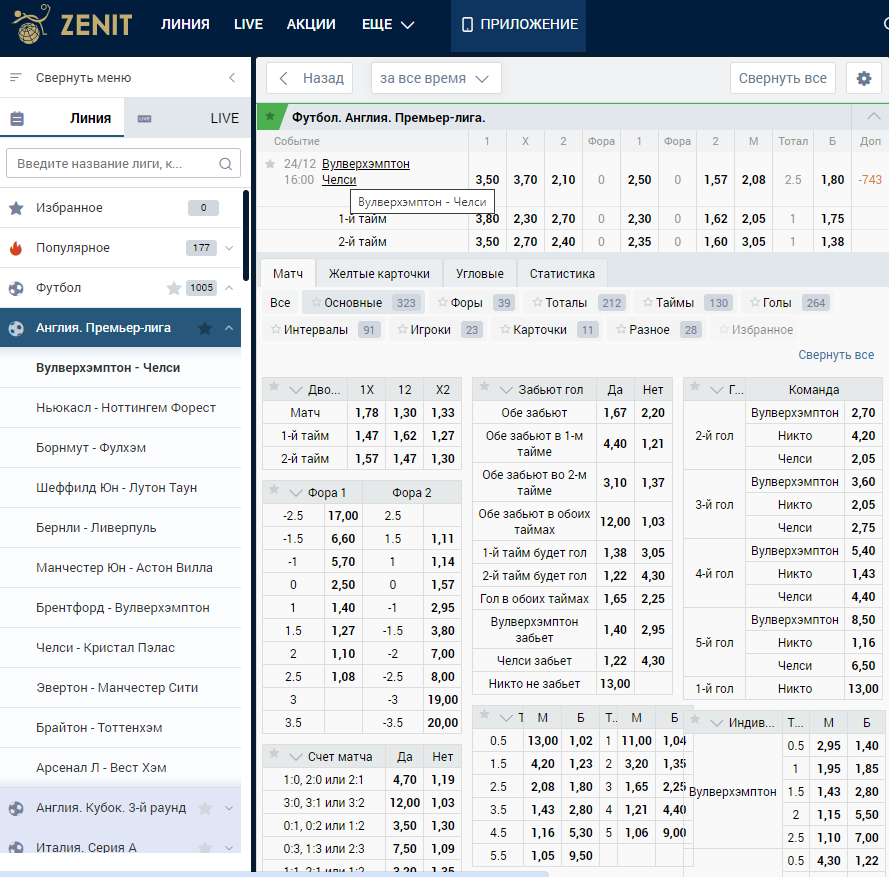Click the -743 additional markets count

[x=870, y=180]
